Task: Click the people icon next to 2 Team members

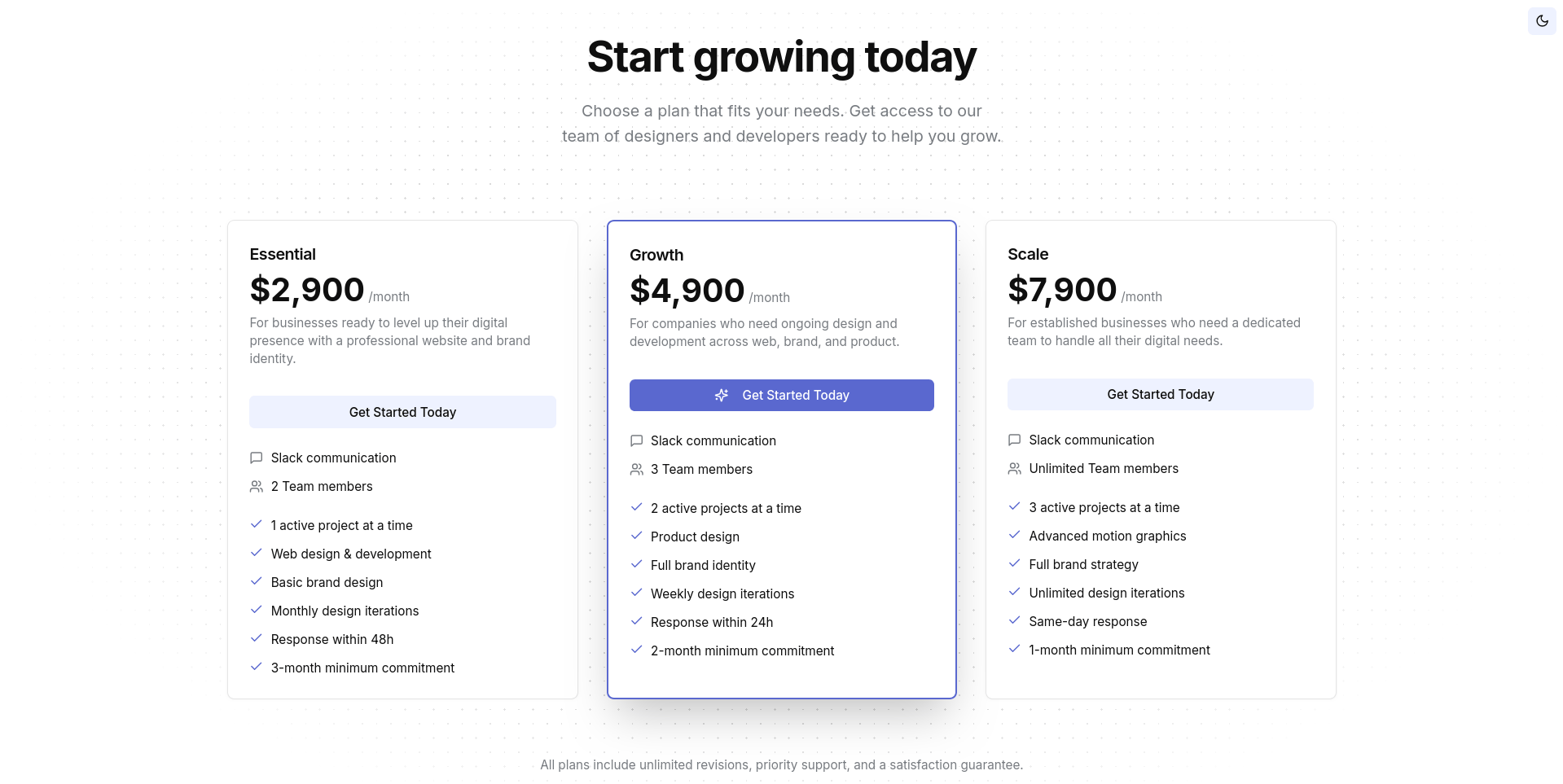Action: (x=256, y=487)
